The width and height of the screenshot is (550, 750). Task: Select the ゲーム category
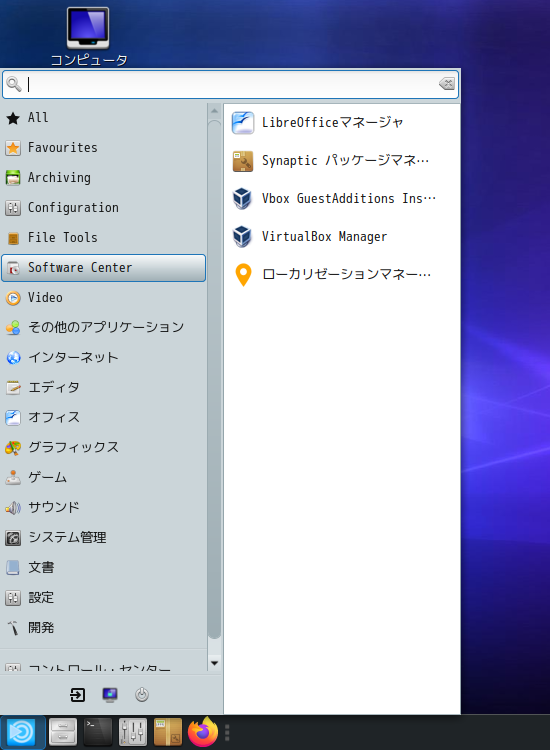[103, 478]
